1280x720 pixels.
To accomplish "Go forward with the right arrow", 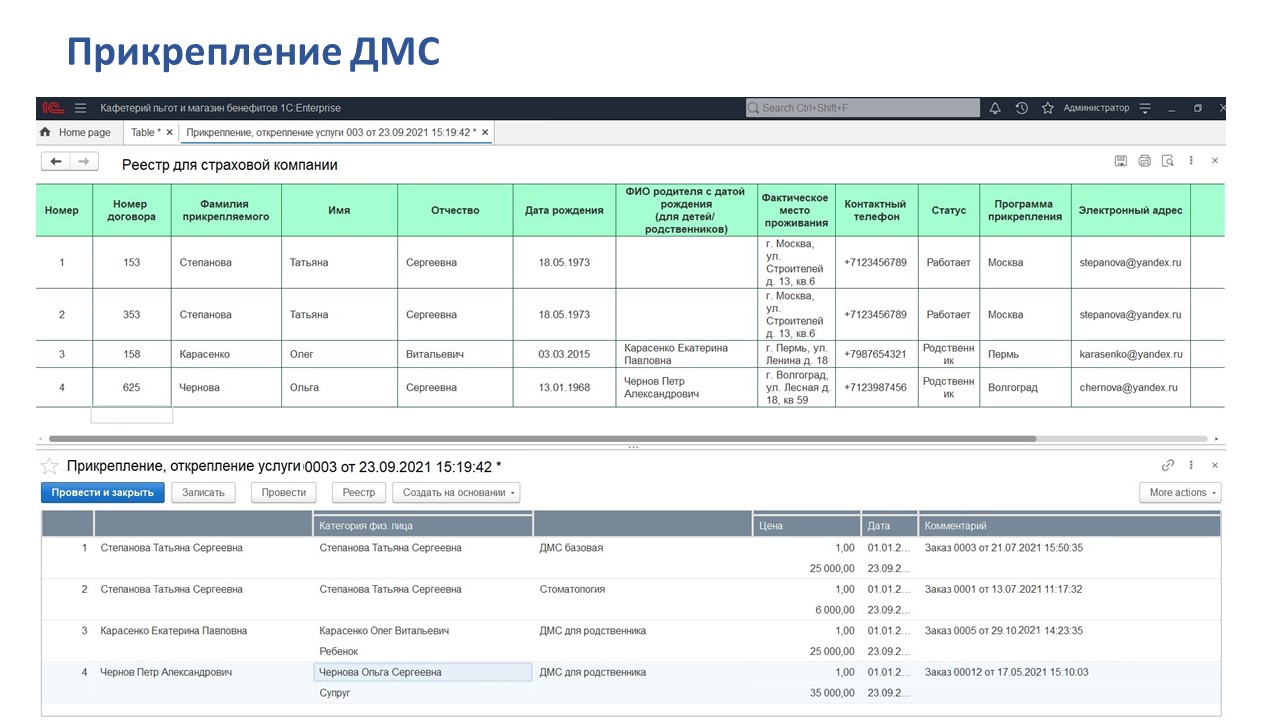I will coord(84,161).
